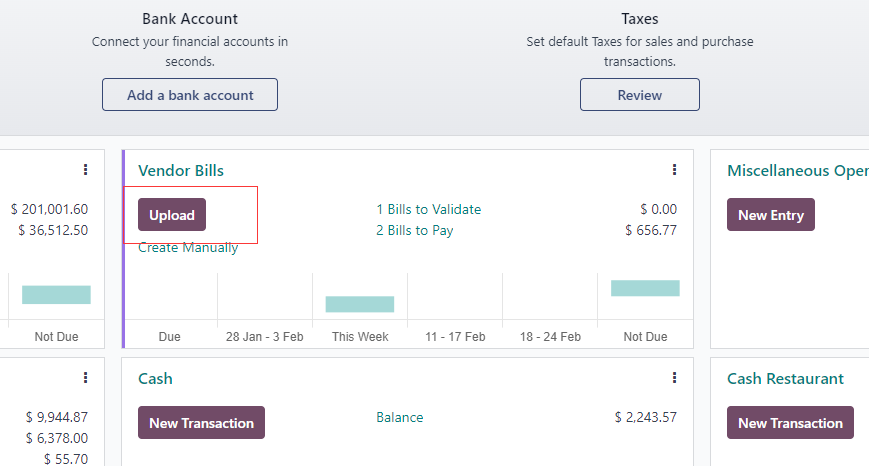Open kebab menu above $ 9,944.87 card
This screenshot has height=466, width=869.
[x=85, y=378]
